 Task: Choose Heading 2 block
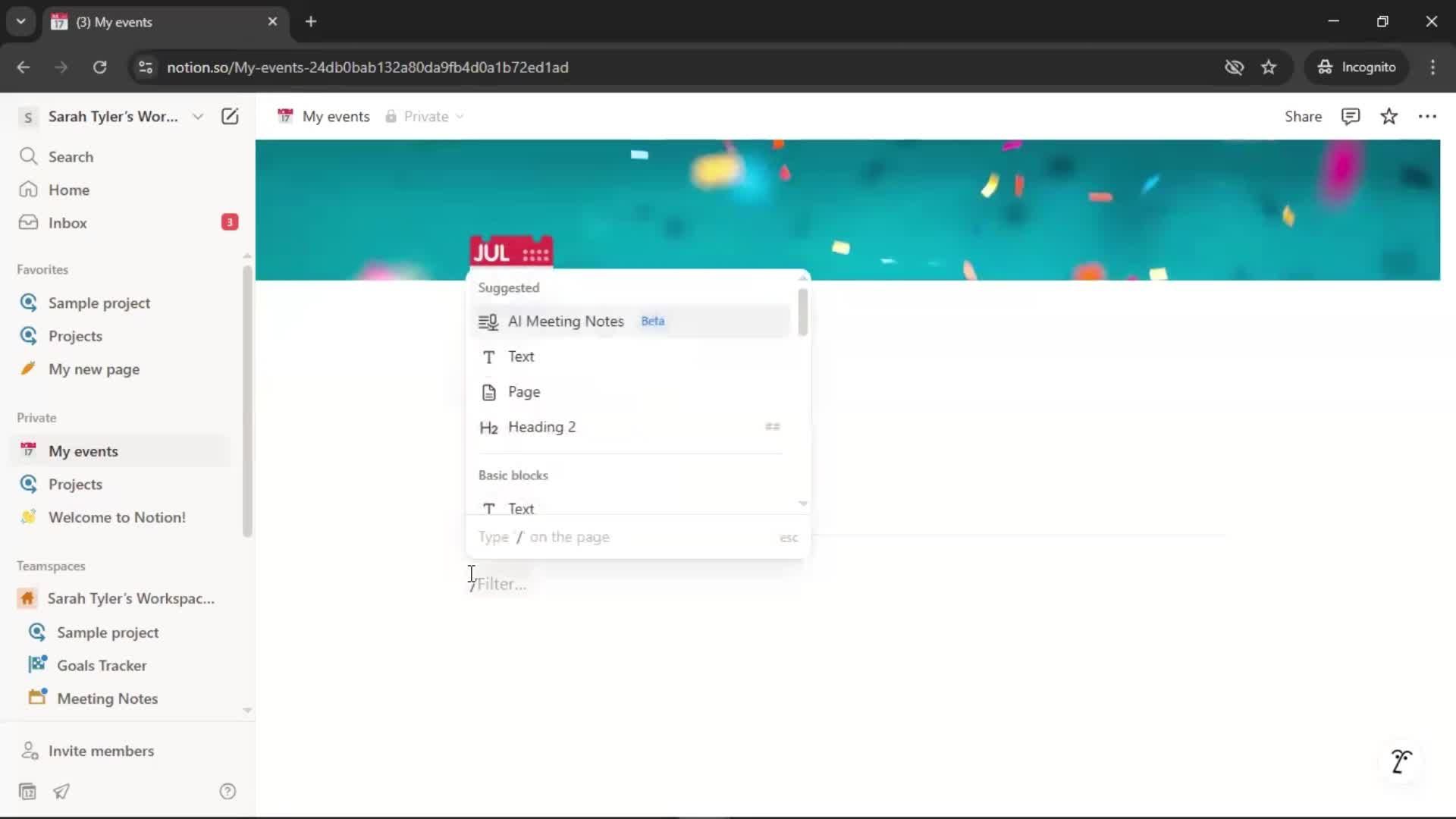pyautogui.click(x=631, y=427)
